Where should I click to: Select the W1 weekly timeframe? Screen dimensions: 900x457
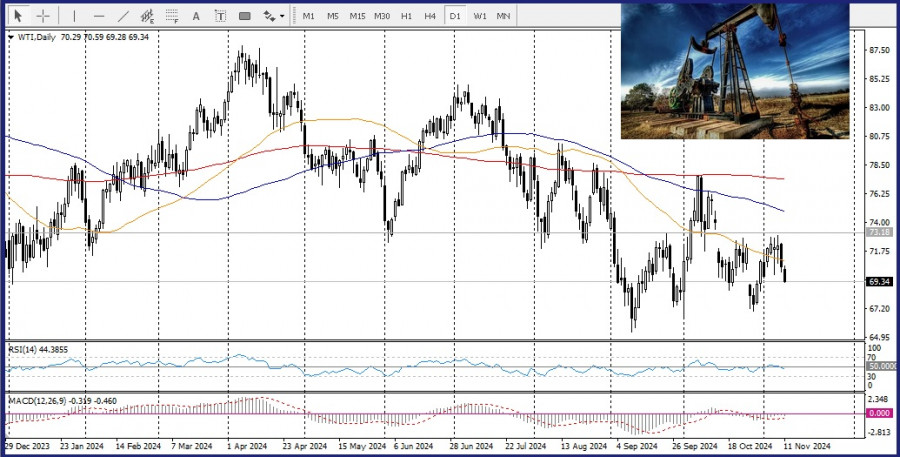pos(480,16)
